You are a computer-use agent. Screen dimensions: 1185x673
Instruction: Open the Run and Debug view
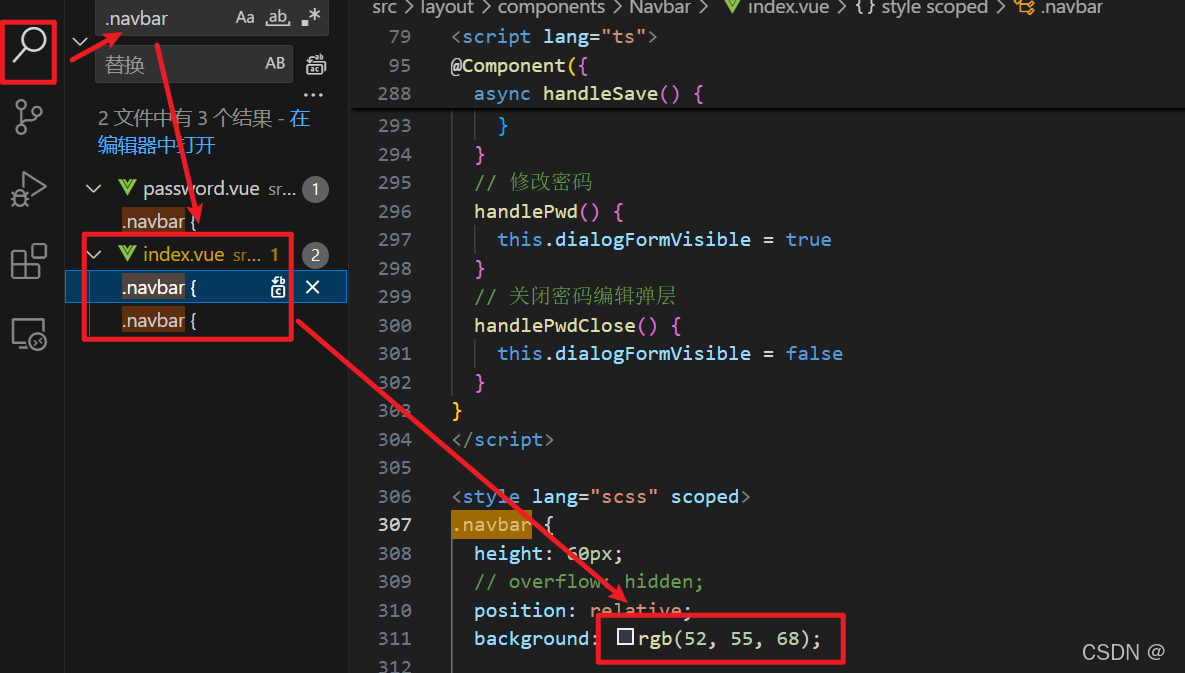29,189
